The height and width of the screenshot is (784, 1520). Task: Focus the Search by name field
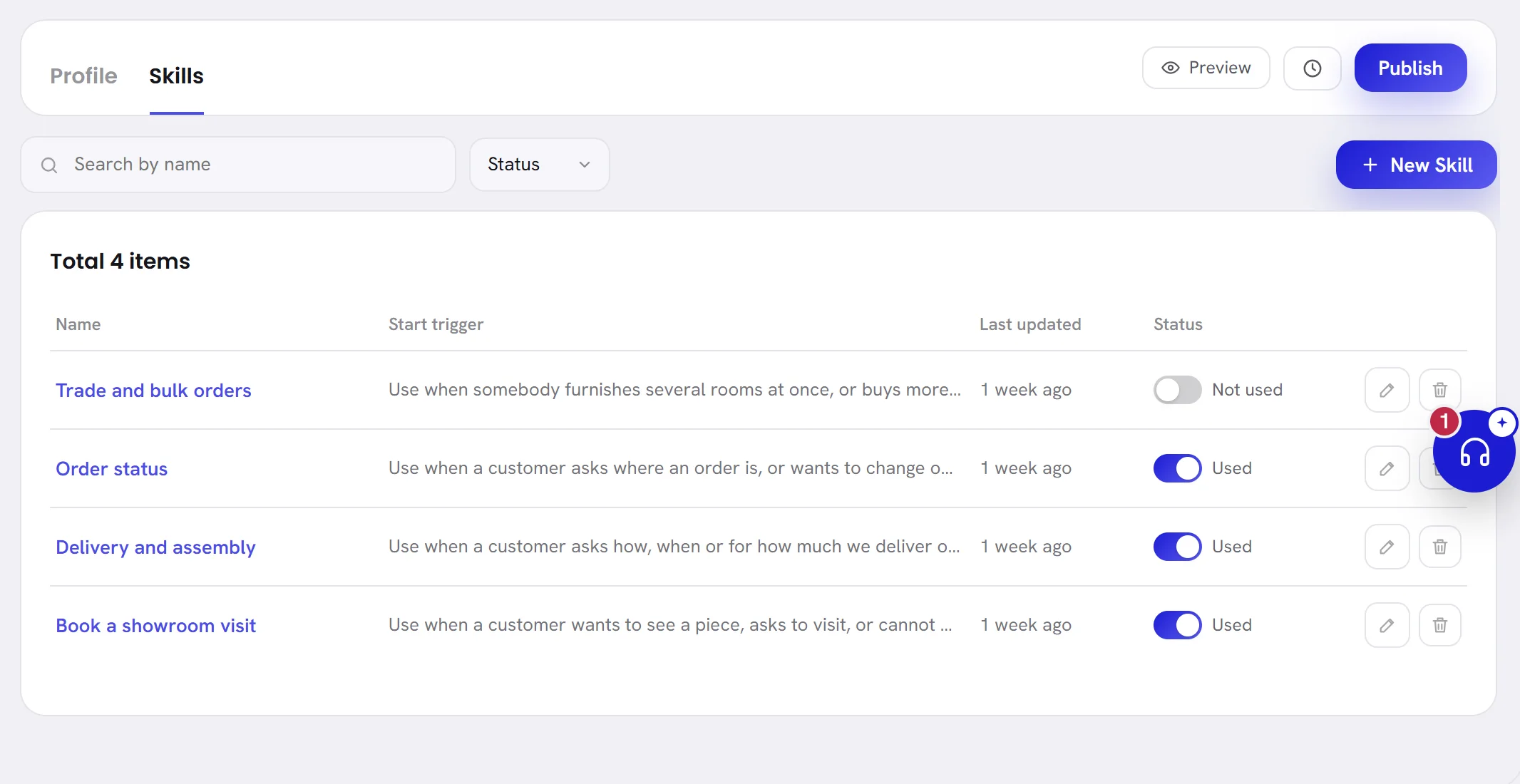(238, 165)
